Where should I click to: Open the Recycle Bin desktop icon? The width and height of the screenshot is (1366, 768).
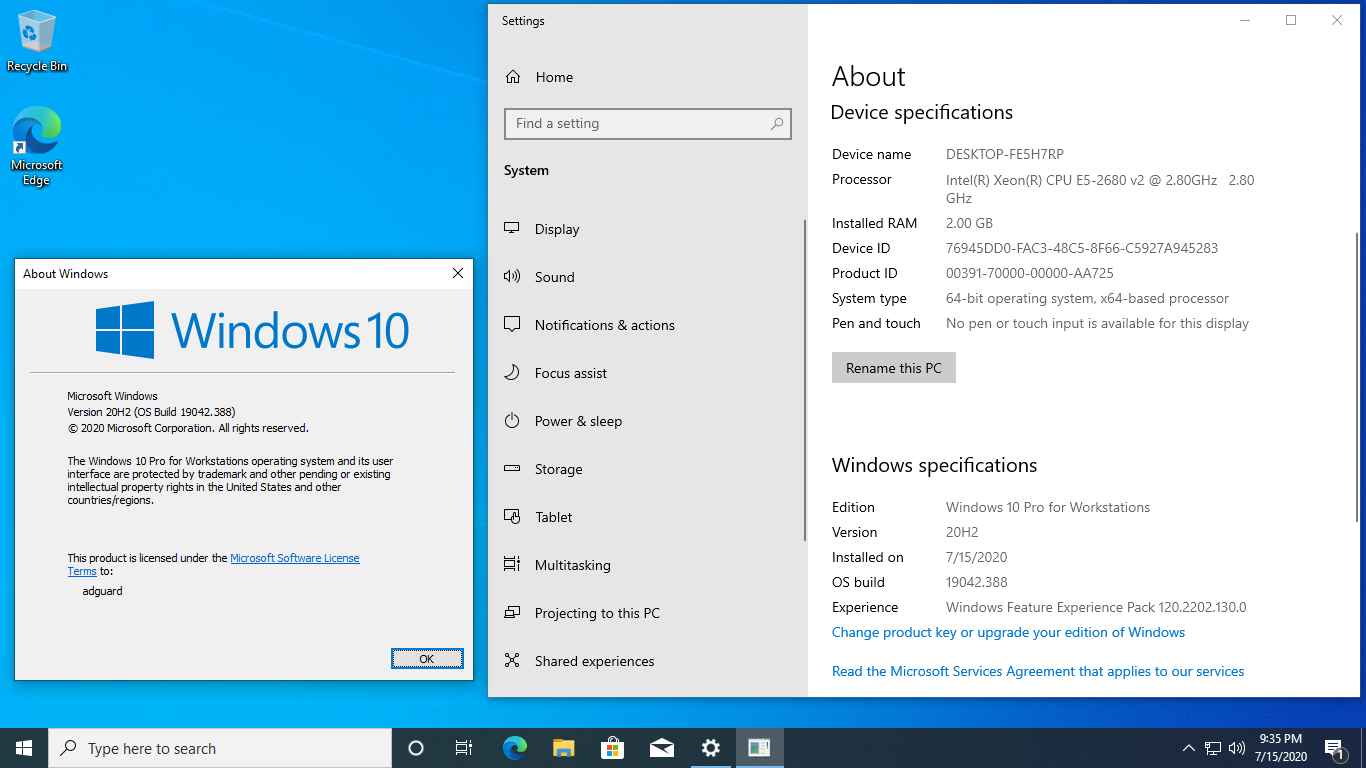point(37,41)
